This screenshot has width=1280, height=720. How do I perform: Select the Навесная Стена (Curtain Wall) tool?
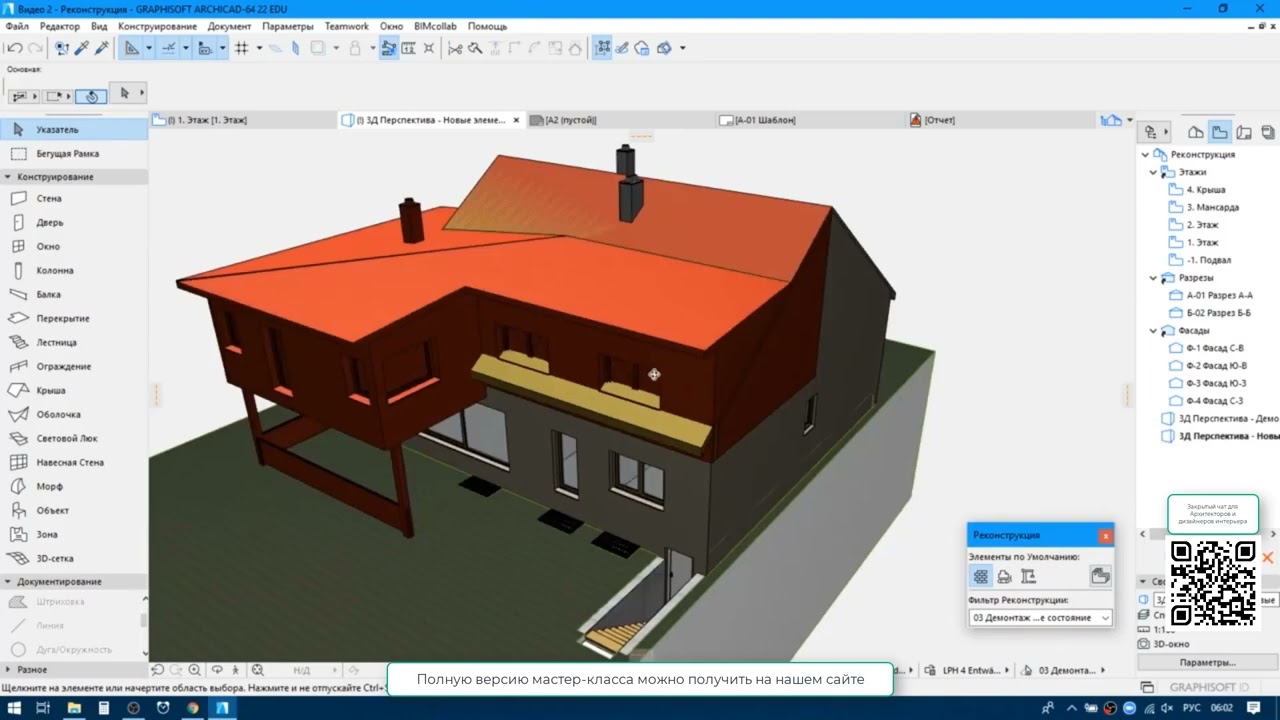(x=74, y=462)
